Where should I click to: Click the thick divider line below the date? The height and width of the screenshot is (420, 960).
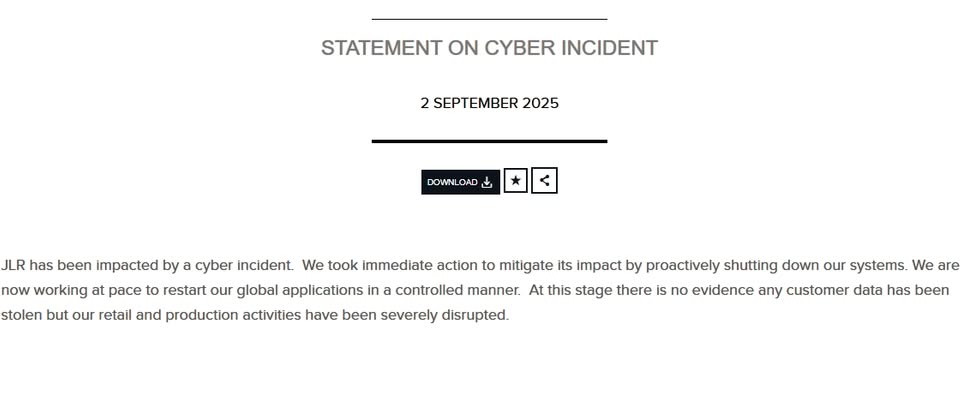489,141
